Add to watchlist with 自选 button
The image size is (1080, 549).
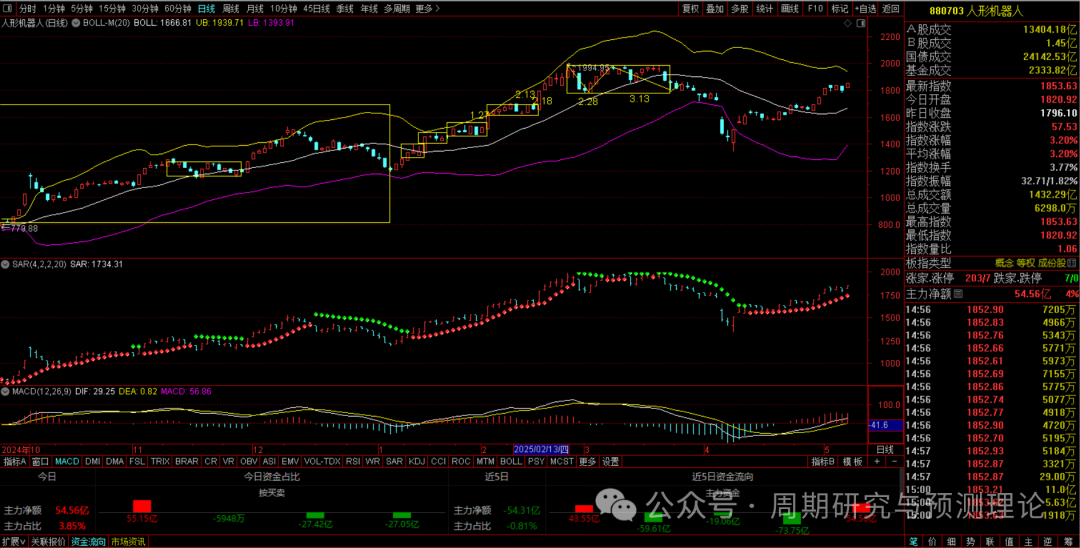point(864,8)
